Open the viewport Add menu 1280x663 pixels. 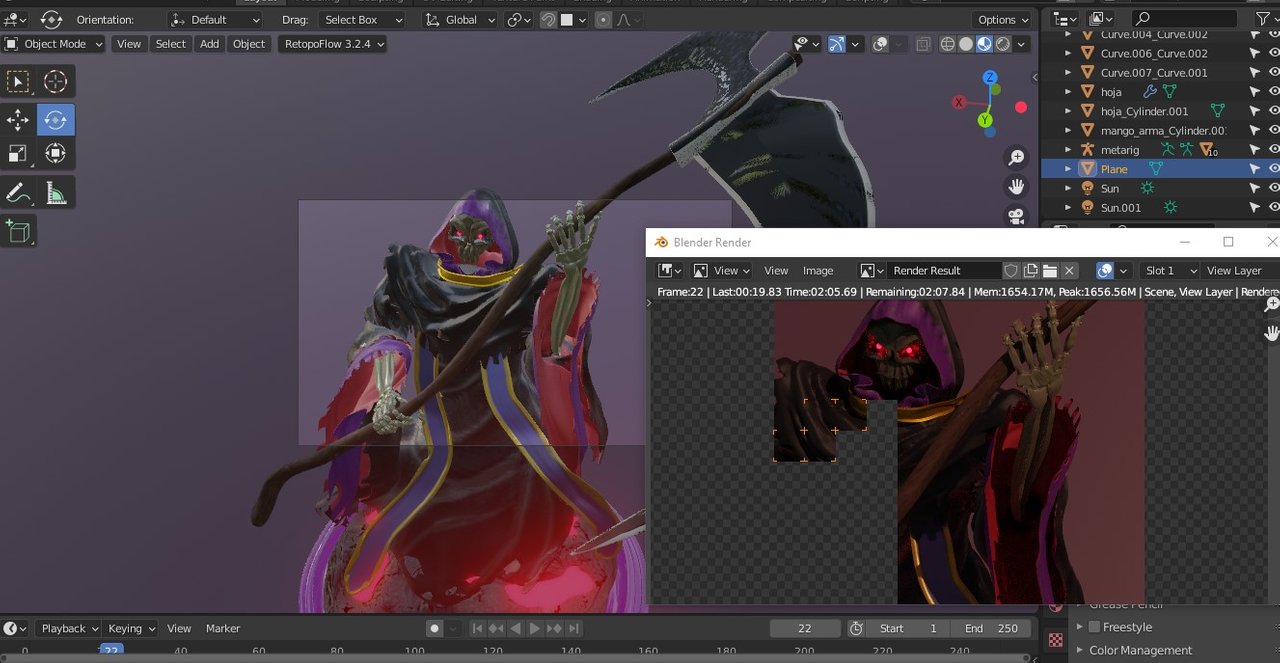209,44
